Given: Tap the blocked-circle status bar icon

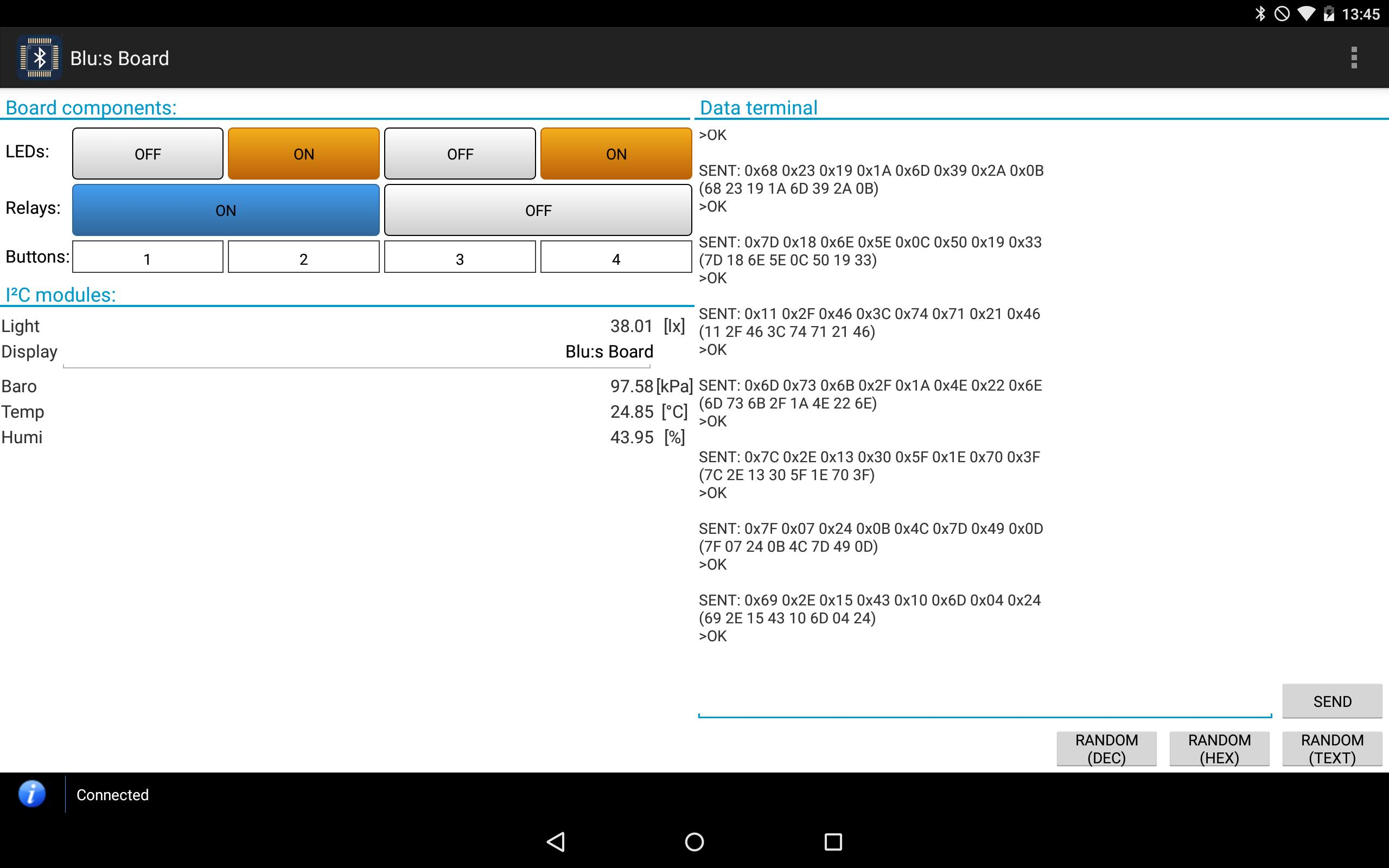Looking at the screenshot, I should point(1282,14).
